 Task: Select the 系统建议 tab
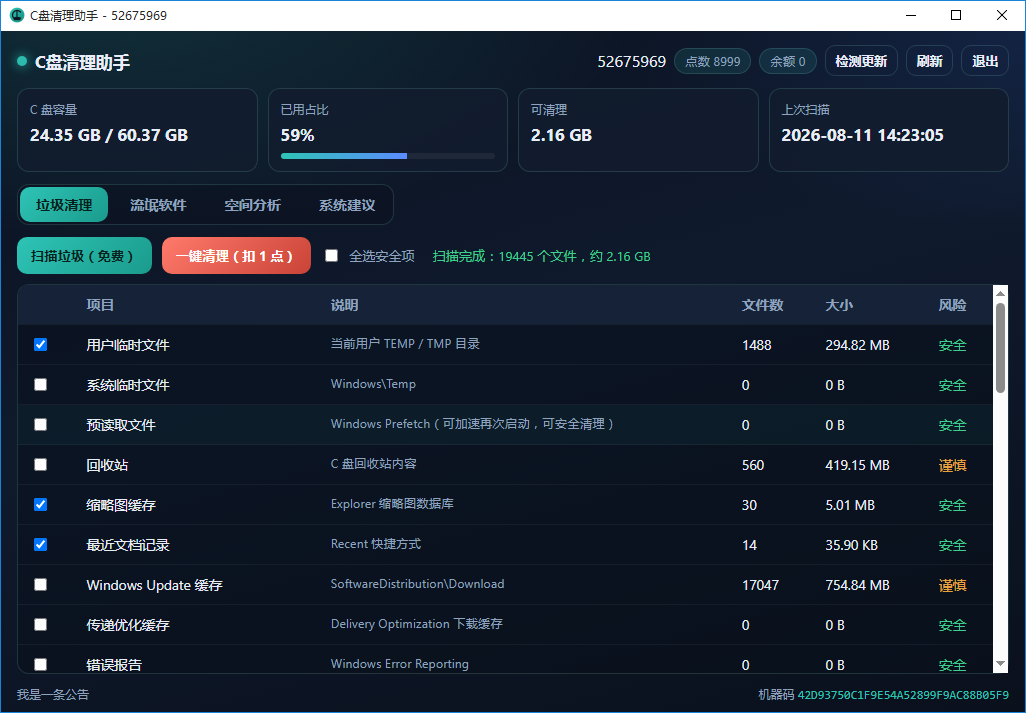[x=347, y=205]
